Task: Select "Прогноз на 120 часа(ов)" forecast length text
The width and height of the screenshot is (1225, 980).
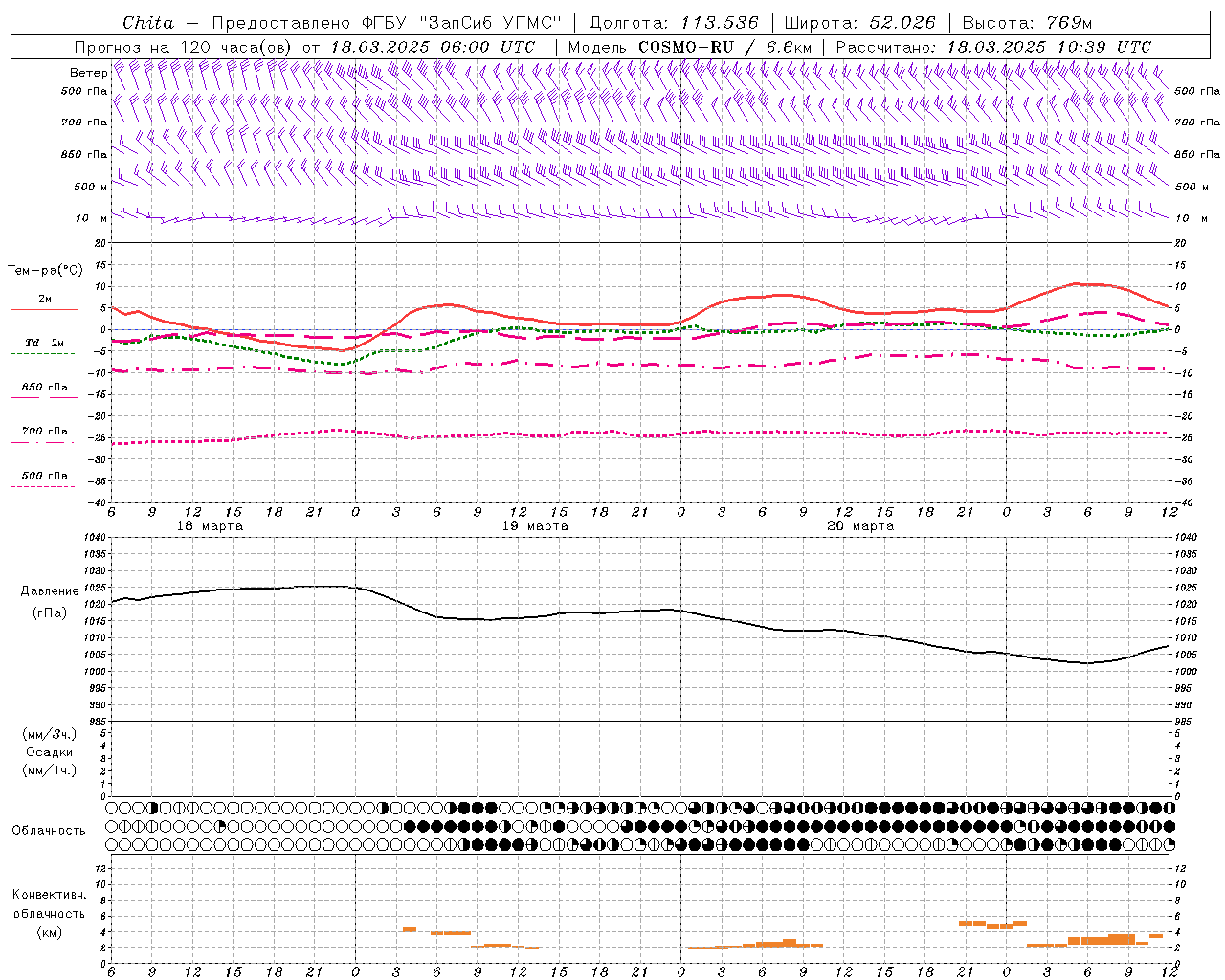Action: tap(185, 47)
